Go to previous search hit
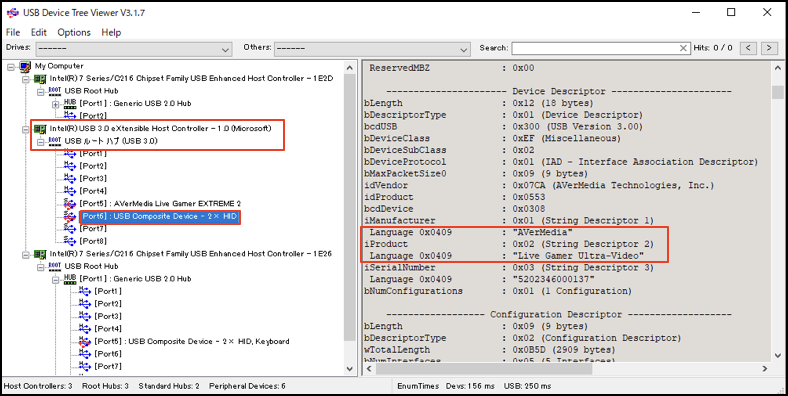The width and height of the screenshot is (788, 396). click(x=748, y=48)
